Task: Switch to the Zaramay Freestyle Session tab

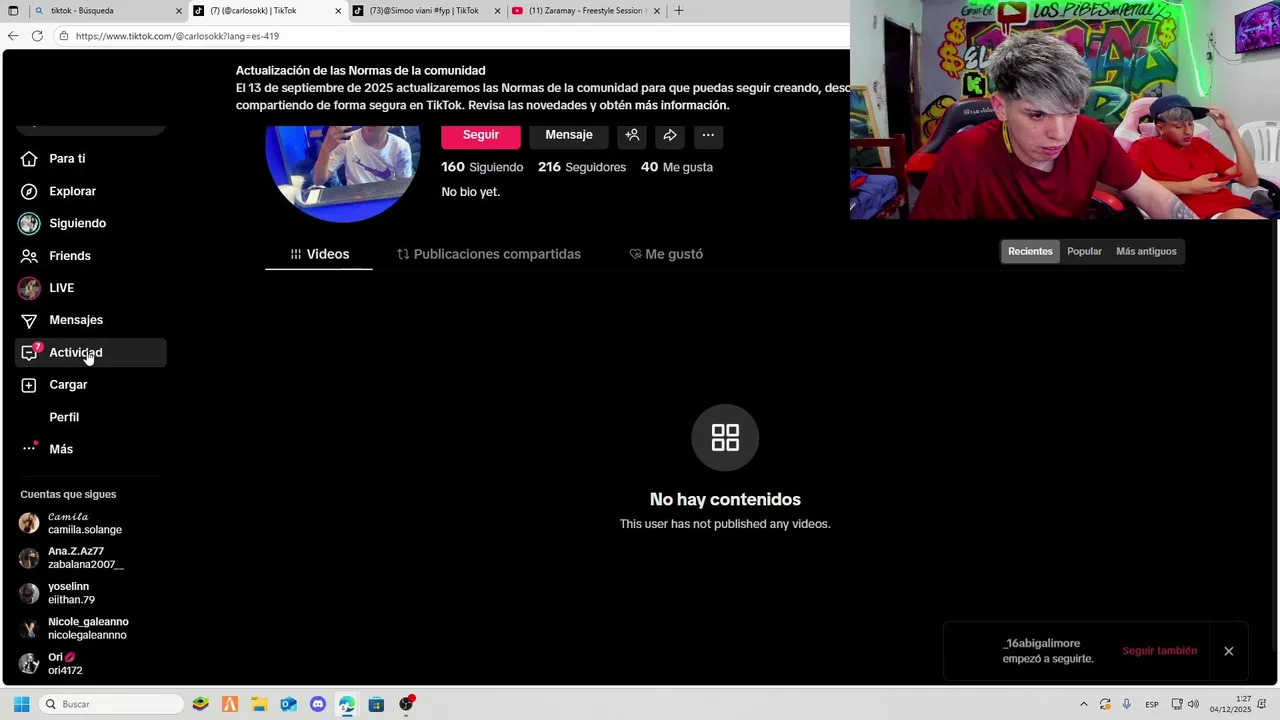Action: 587,11
